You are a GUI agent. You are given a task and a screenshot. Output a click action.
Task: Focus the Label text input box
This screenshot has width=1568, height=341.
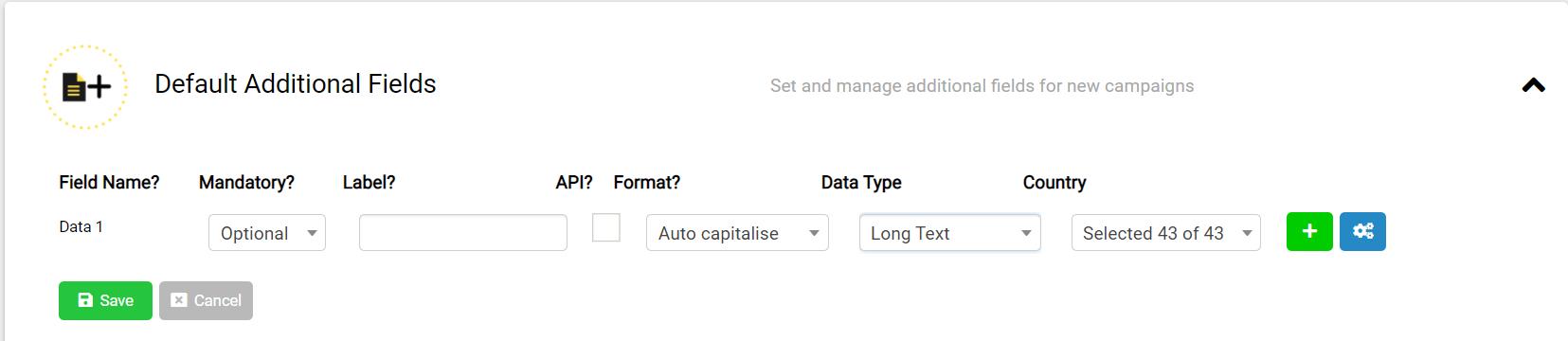tap(463, 233)
